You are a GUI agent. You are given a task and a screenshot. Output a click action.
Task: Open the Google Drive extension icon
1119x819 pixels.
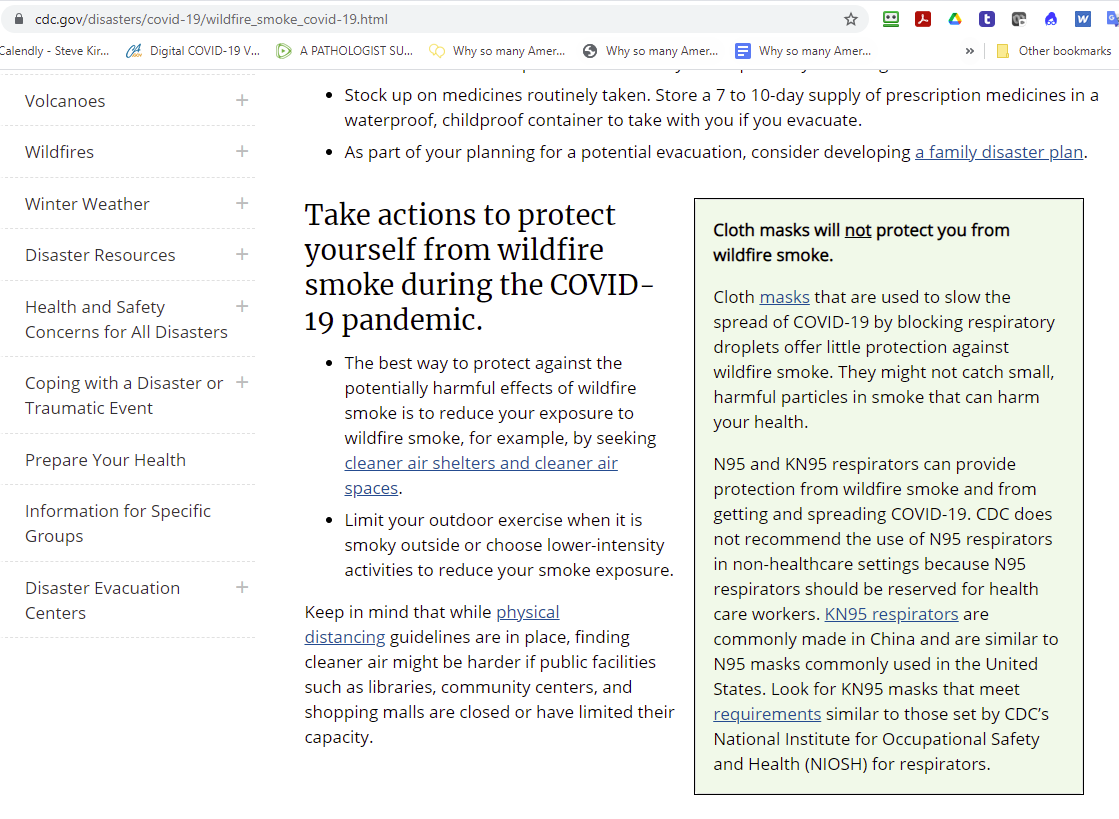pos(955,19)
